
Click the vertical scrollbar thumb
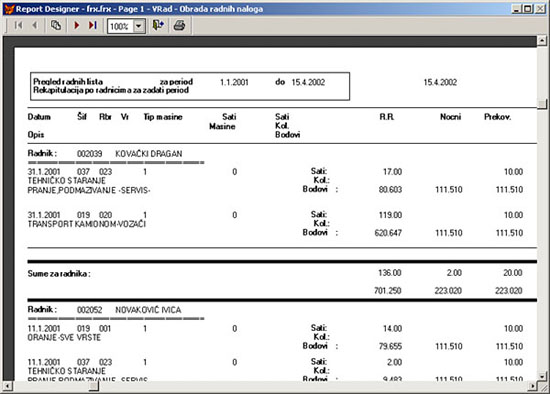coord(542,104)
